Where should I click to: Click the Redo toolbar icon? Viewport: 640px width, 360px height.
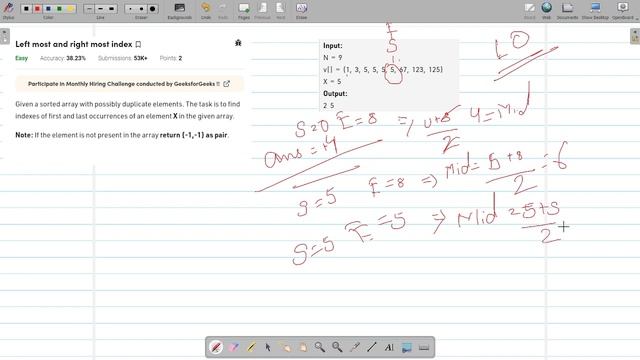(223, 11)
